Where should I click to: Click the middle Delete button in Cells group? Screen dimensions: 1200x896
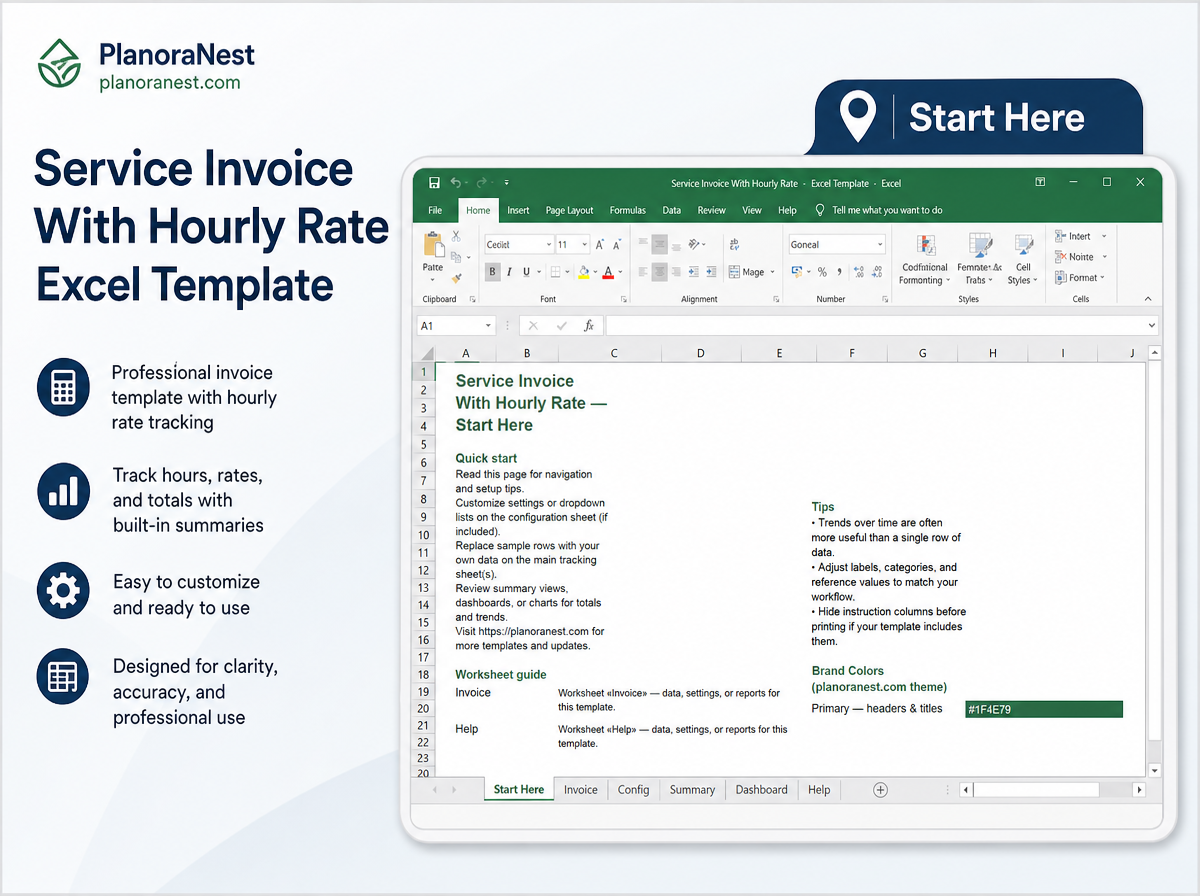[x=1079, y=257]
